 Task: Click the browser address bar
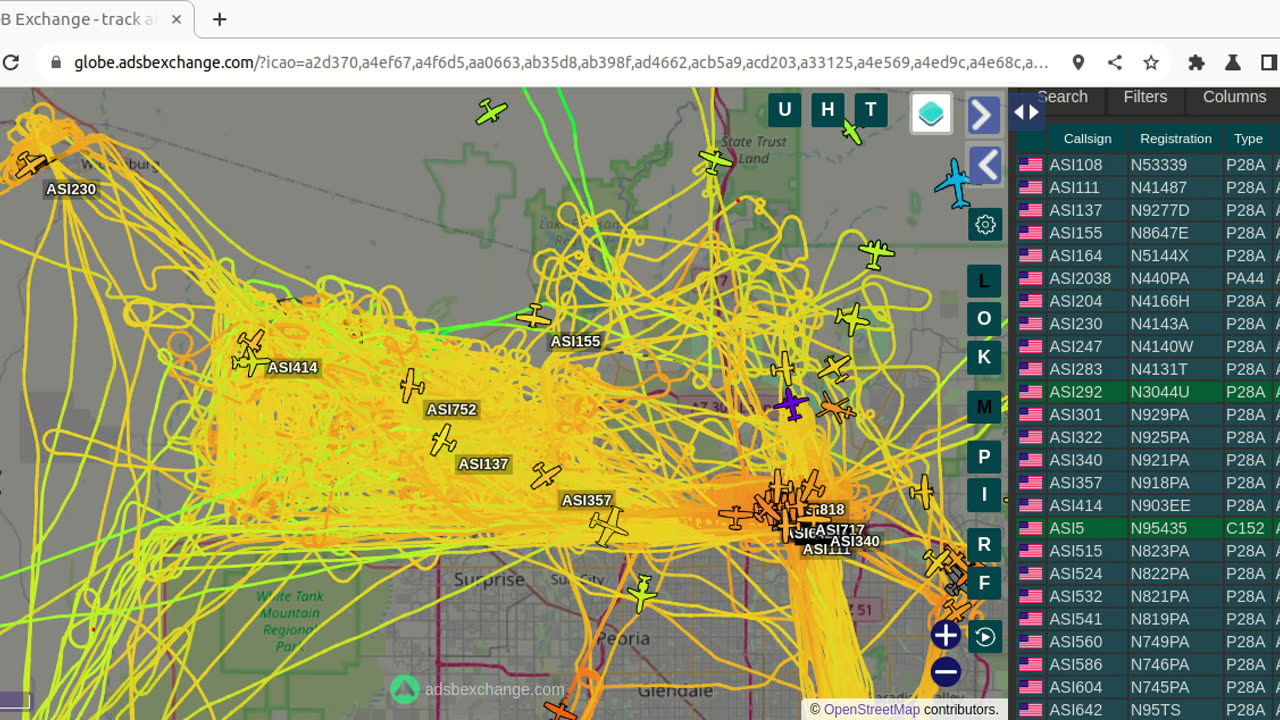point(560,62)
